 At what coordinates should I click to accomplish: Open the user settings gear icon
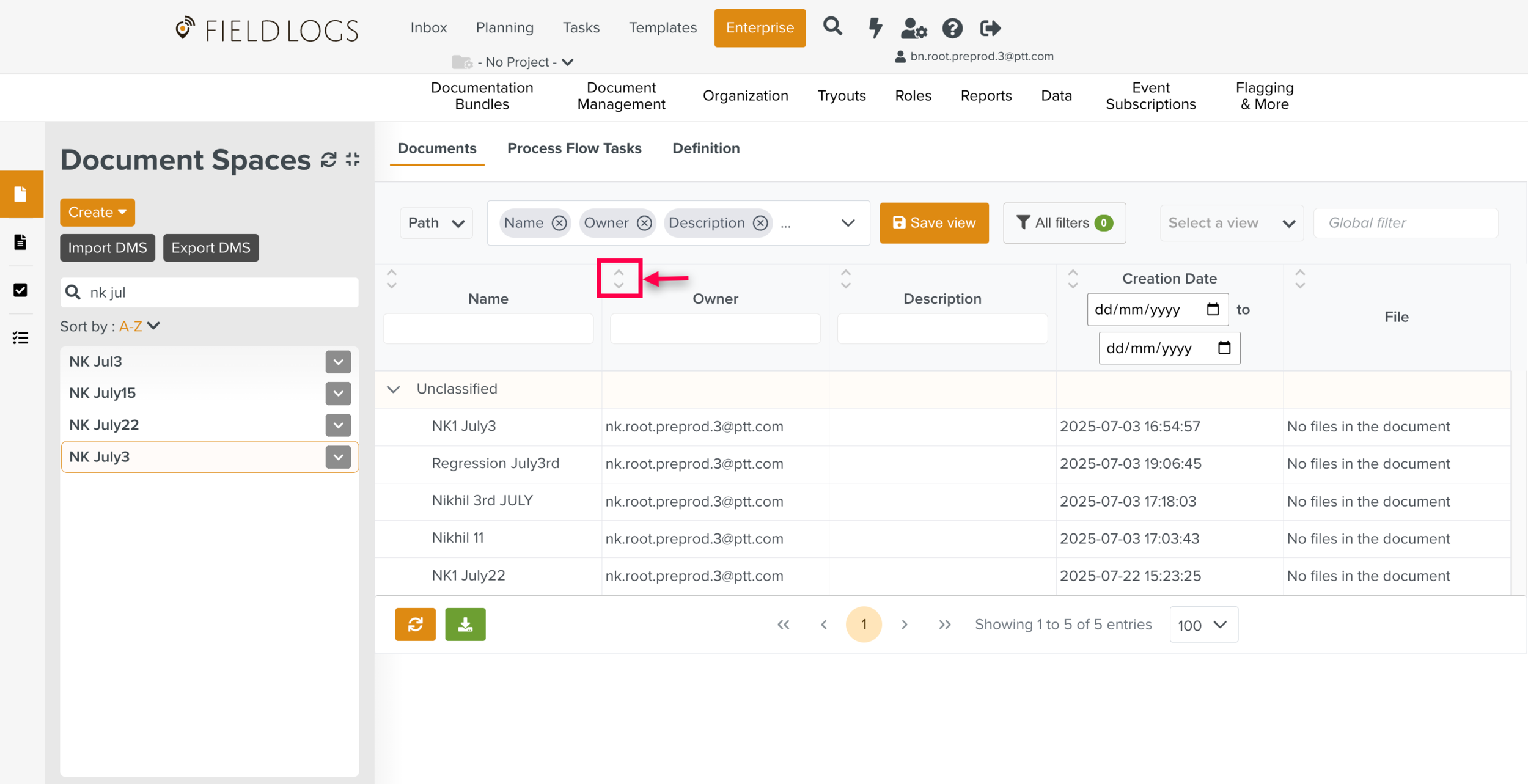913,28
